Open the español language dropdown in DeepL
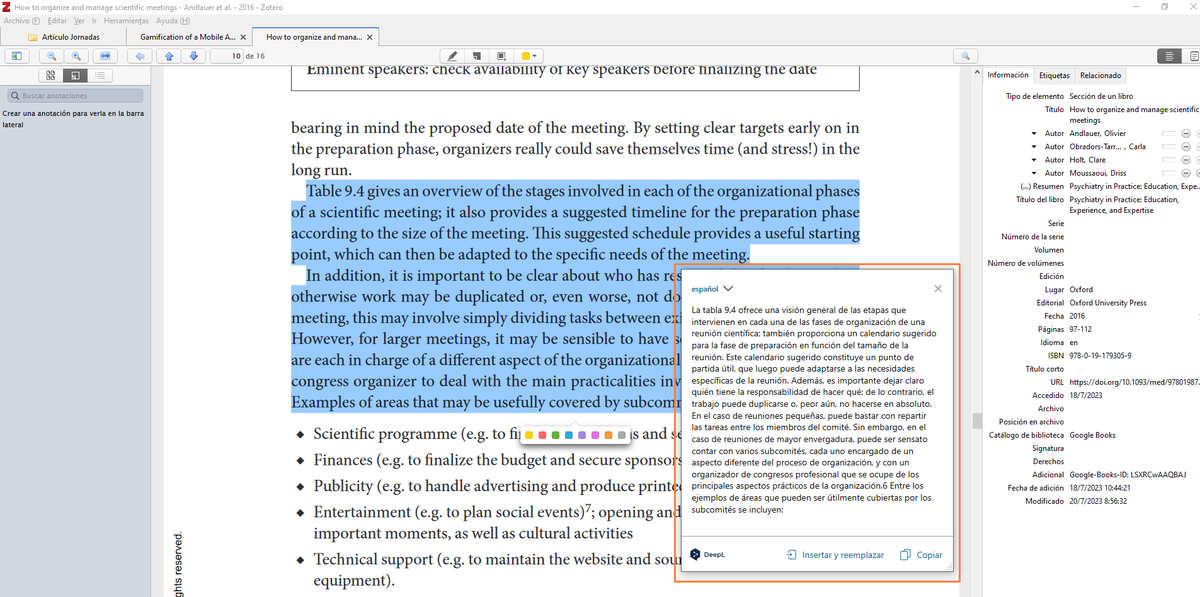 coord(712,289)
